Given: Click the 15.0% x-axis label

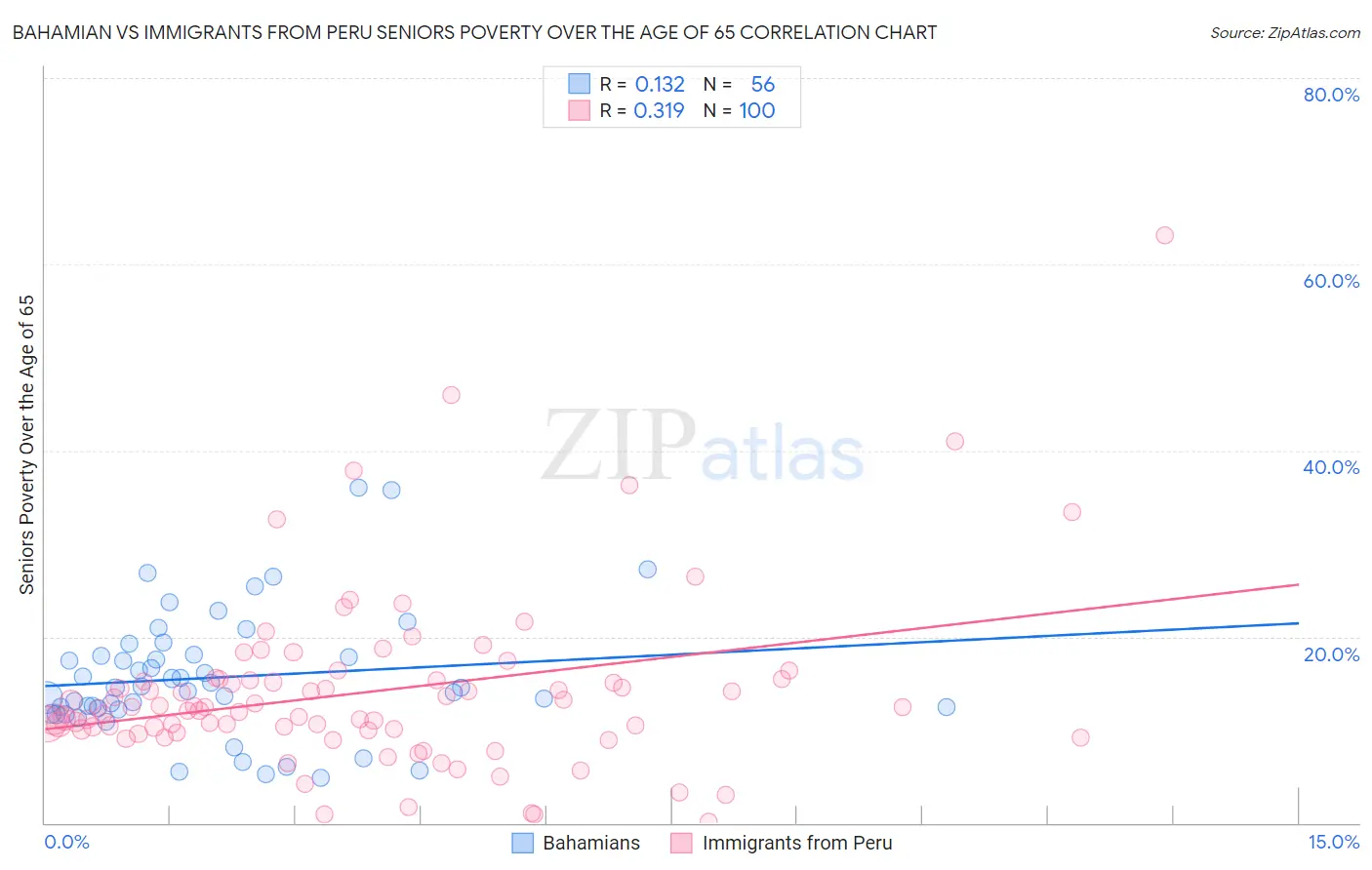Looking at the screenshot, I should click(1333, 842).
